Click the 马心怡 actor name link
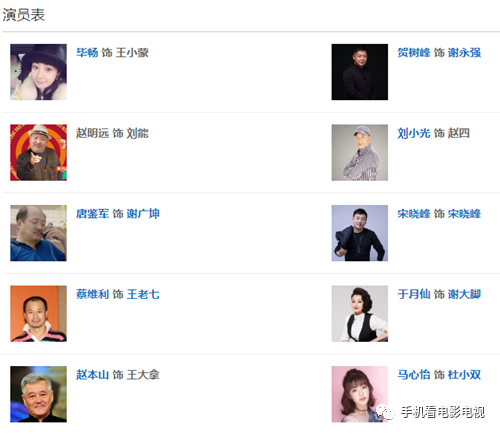The image size is (500, 434). coord(414,375)
